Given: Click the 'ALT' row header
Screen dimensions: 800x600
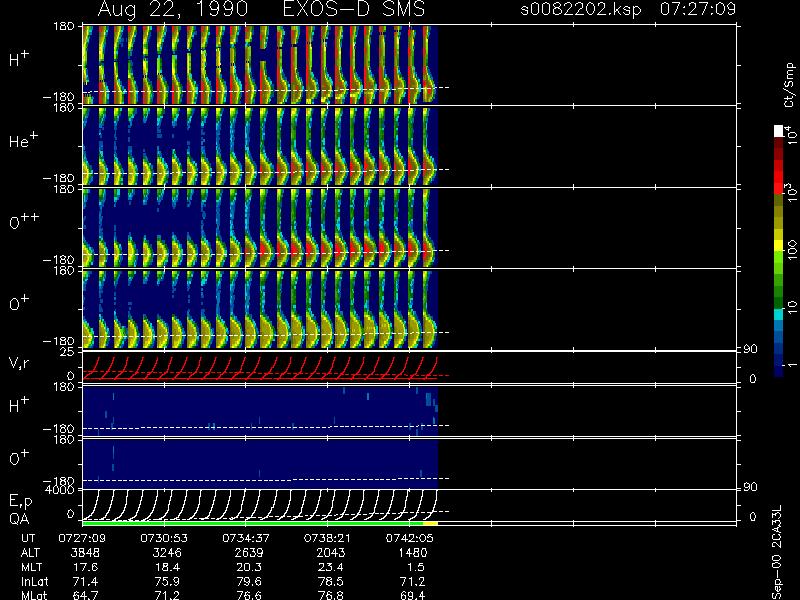Looking at the screenshot, I should [x=30, y=553].
